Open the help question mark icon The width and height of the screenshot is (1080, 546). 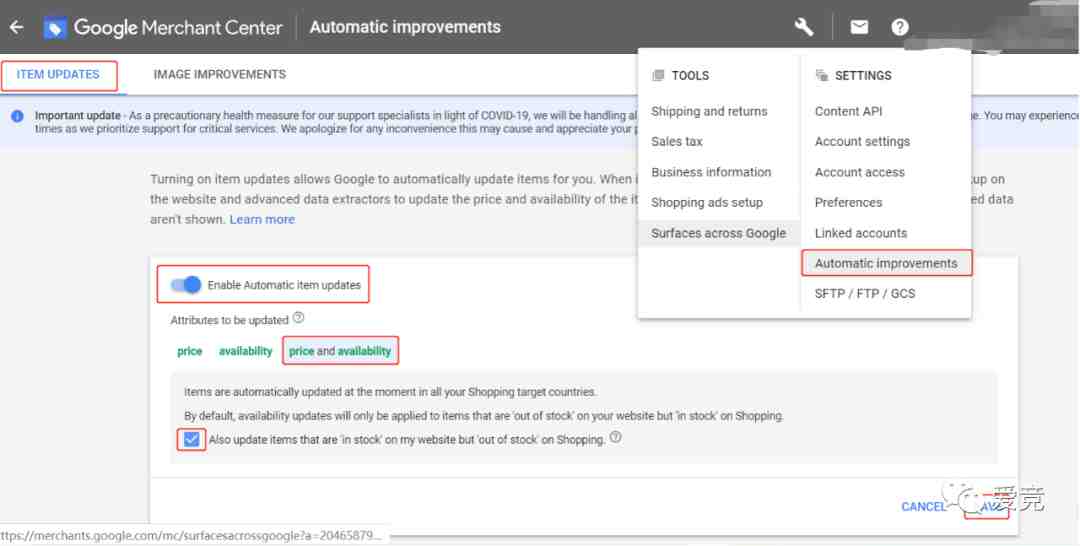900,27
